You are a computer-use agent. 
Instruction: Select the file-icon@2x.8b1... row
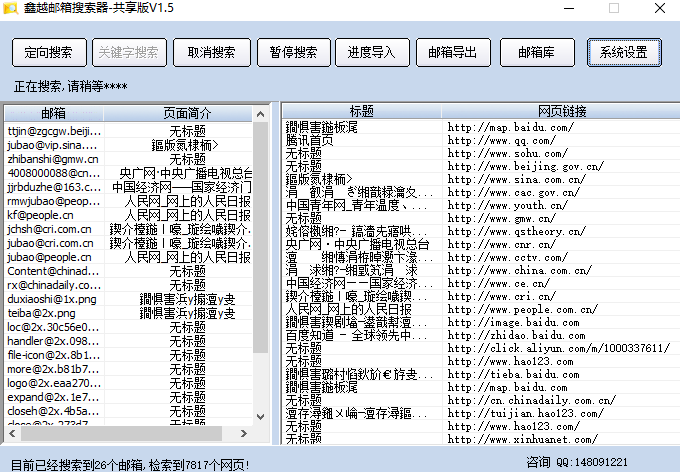tap(128, 355)
